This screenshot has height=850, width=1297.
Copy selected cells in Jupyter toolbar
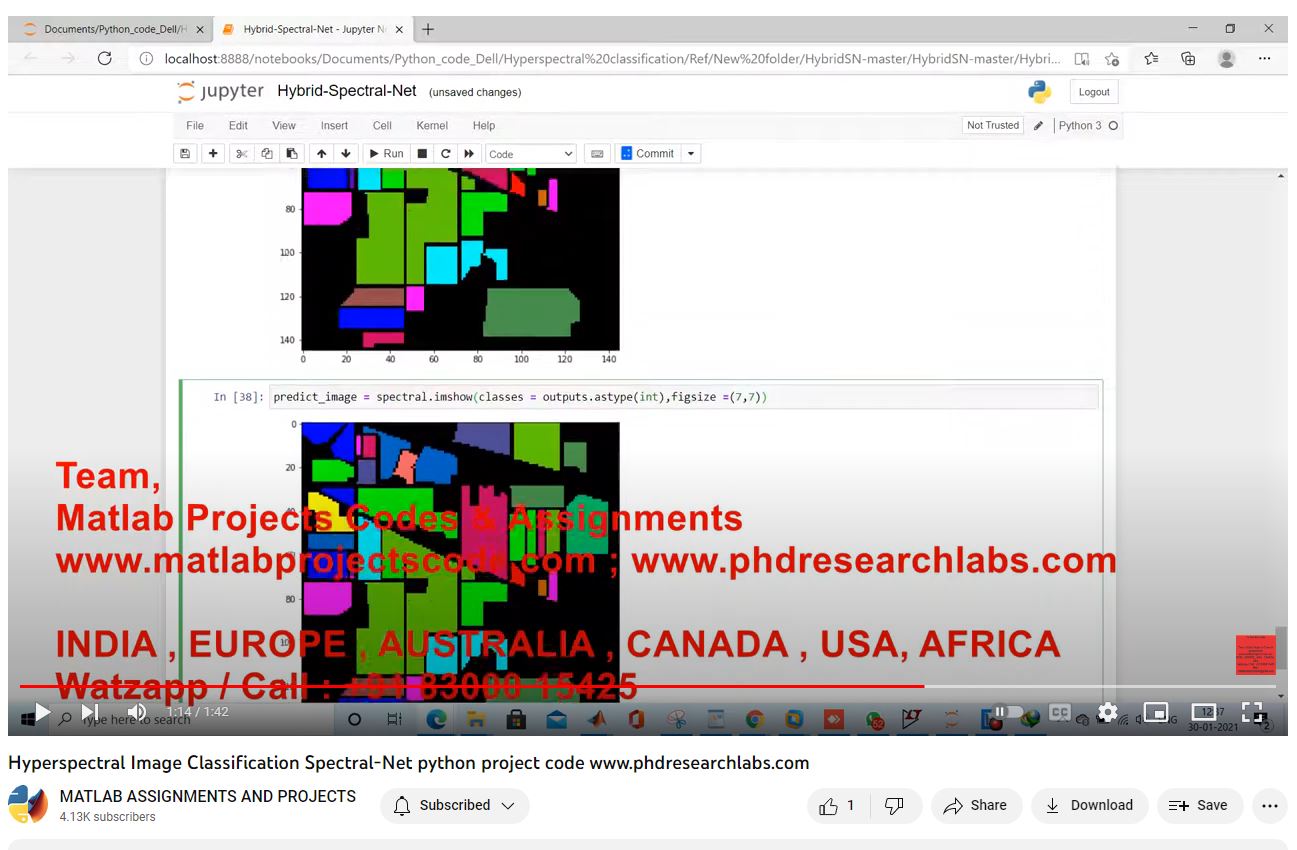click(267, 154)
